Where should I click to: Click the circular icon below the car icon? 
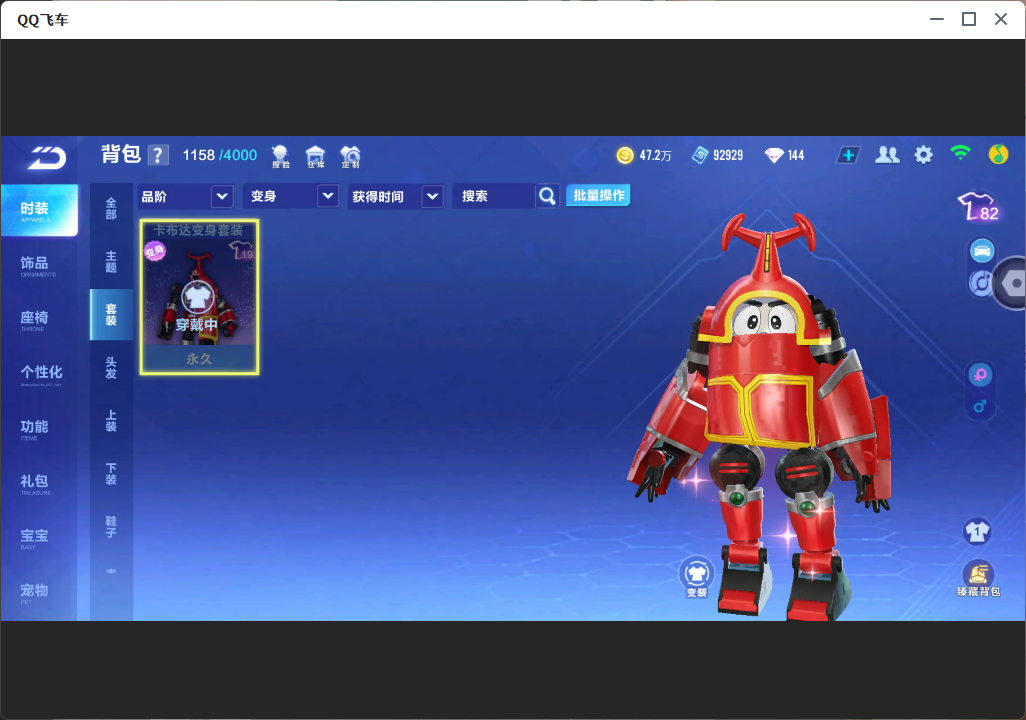pos(980,283)
